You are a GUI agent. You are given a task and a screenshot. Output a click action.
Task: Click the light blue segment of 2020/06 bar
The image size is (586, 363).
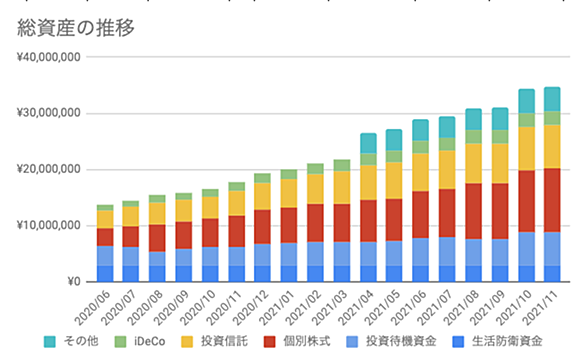point(105,256)
